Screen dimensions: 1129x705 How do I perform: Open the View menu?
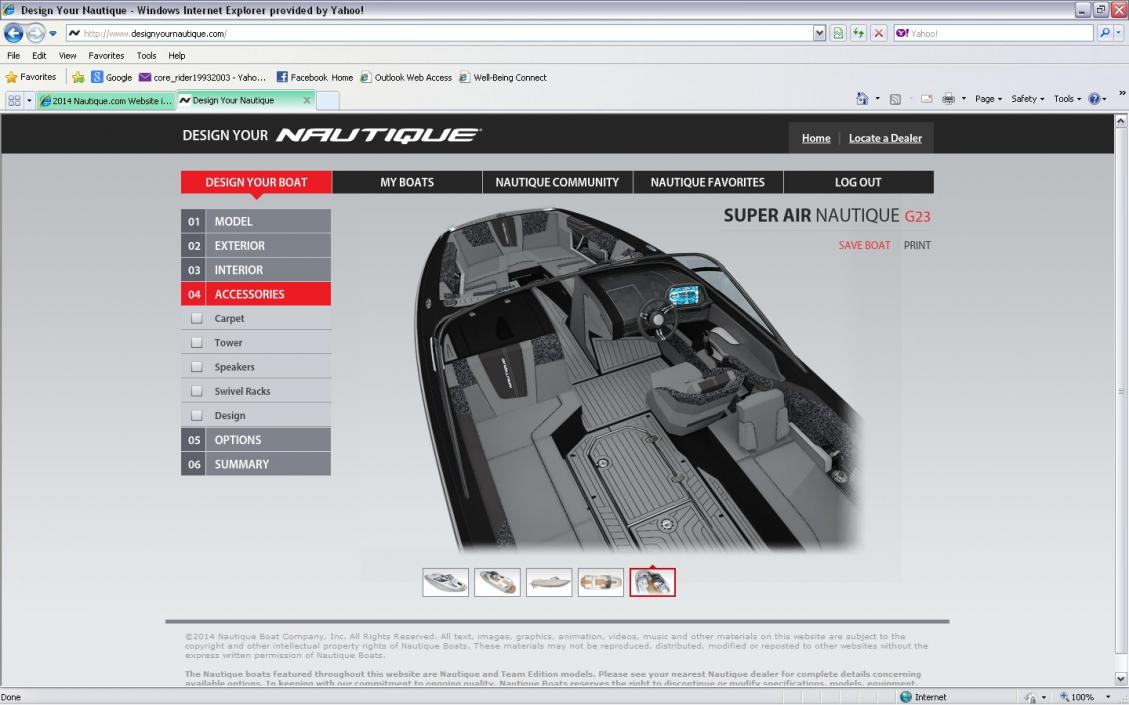click(68, 55)
